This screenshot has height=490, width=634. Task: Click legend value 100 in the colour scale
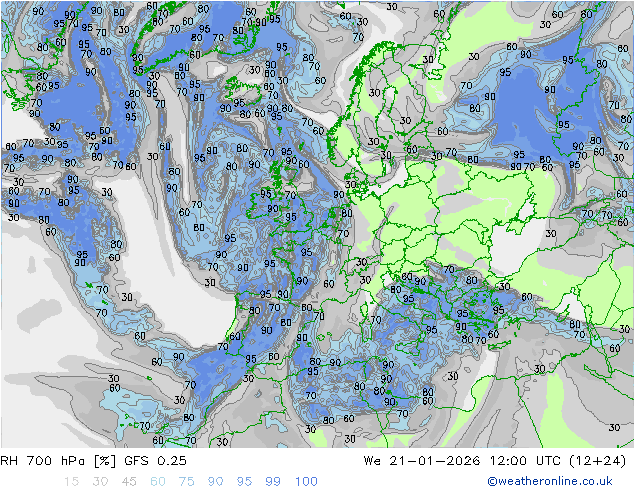306,481
